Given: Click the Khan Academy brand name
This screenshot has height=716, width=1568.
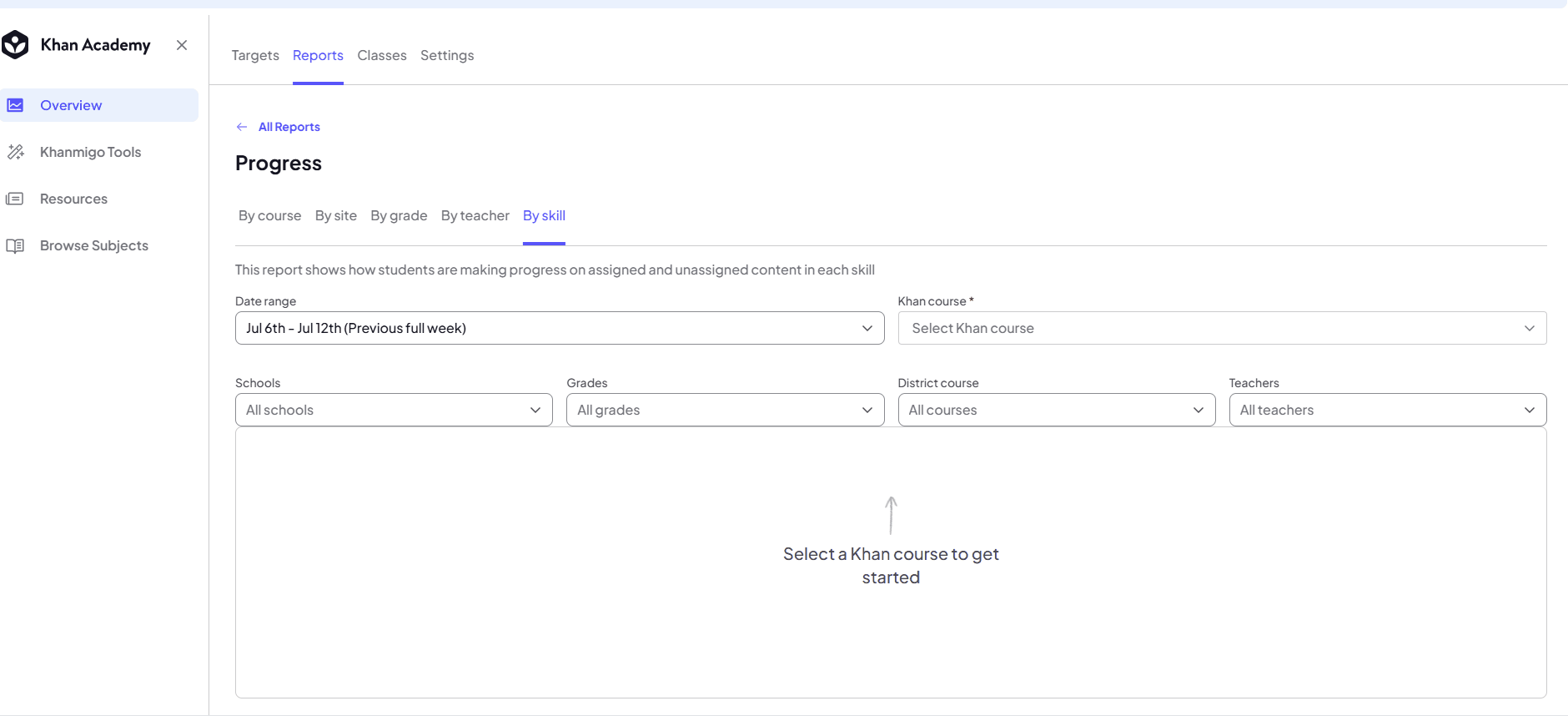Looking at the screenshot, I should click(x=96, y=45).
